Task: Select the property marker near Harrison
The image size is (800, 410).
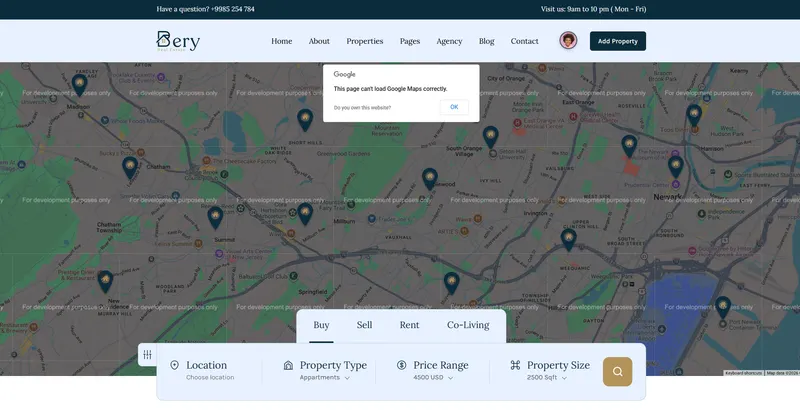Action: tap(694, 116)
